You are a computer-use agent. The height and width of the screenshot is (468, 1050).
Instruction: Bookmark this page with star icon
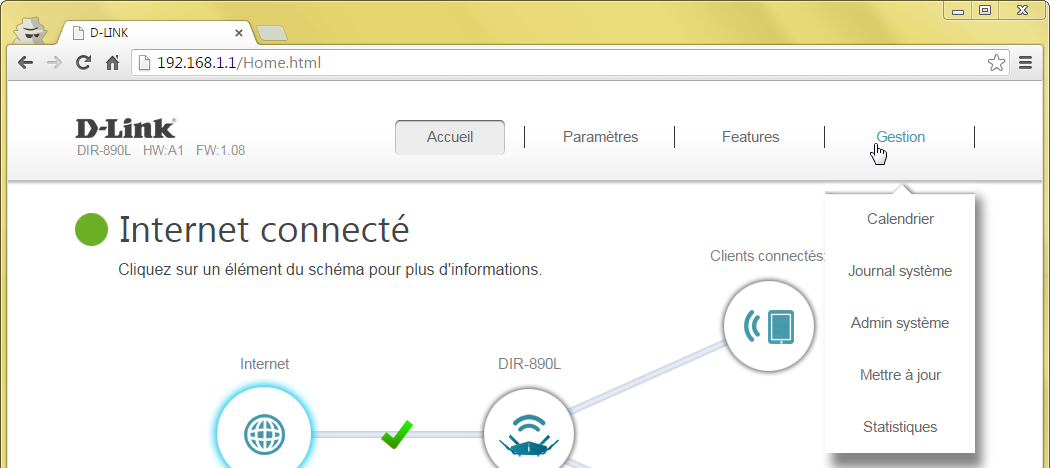996,63
